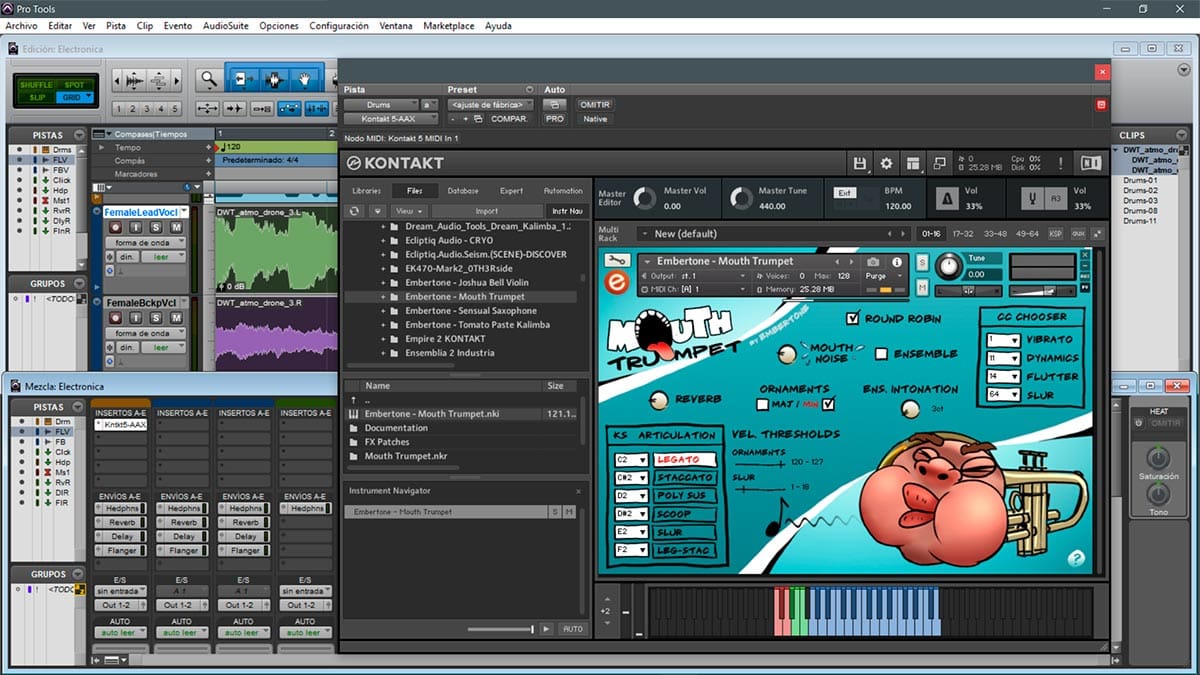The width and height of the screenshot is (1200, 675).
Task: Toggle the SHUFFLE edit mode
Action: pyautogui.click(x=39, y=85)
